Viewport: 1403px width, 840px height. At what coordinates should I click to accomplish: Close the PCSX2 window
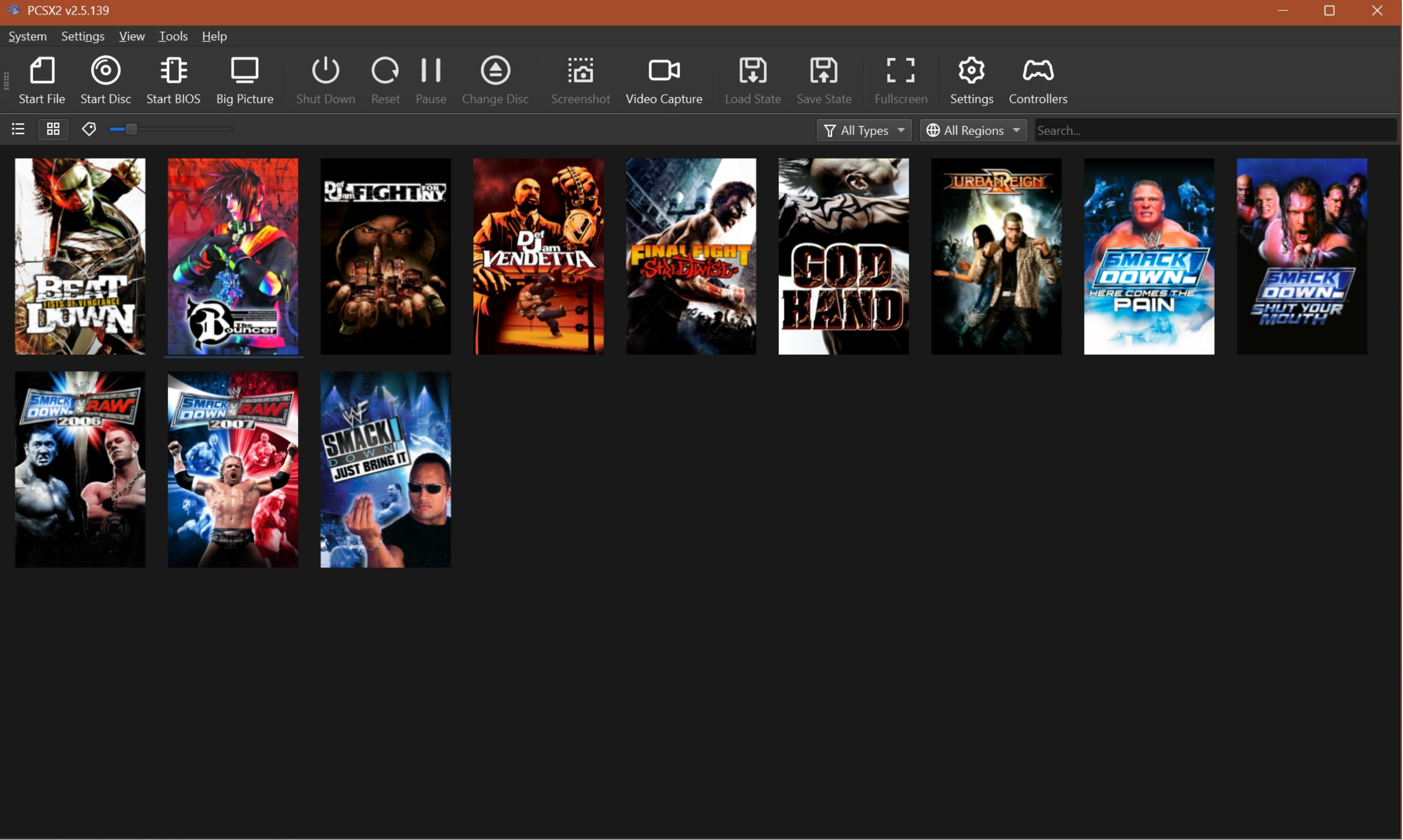1378,10
